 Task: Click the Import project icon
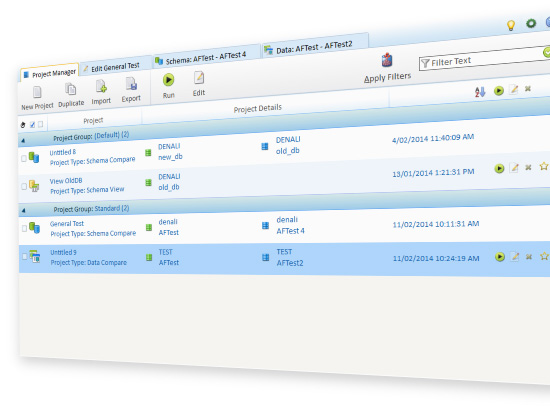[101, 86]
